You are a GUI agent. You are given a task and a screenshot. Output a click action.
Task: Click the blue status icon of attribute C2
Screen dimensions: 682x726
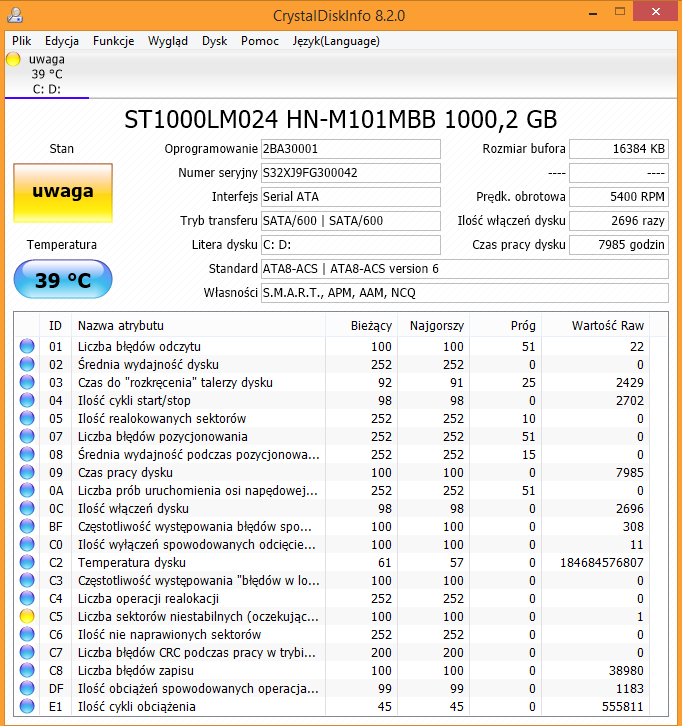click(27, 563)
